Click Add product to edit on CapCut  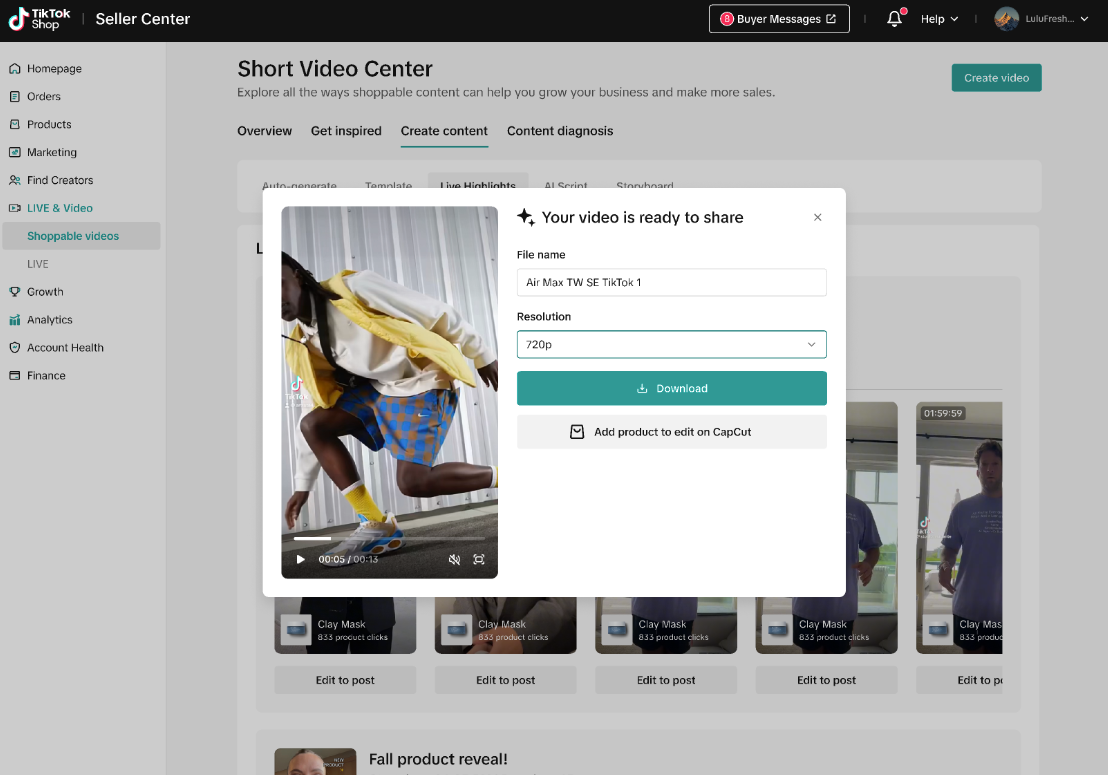(x=671, y=432)
